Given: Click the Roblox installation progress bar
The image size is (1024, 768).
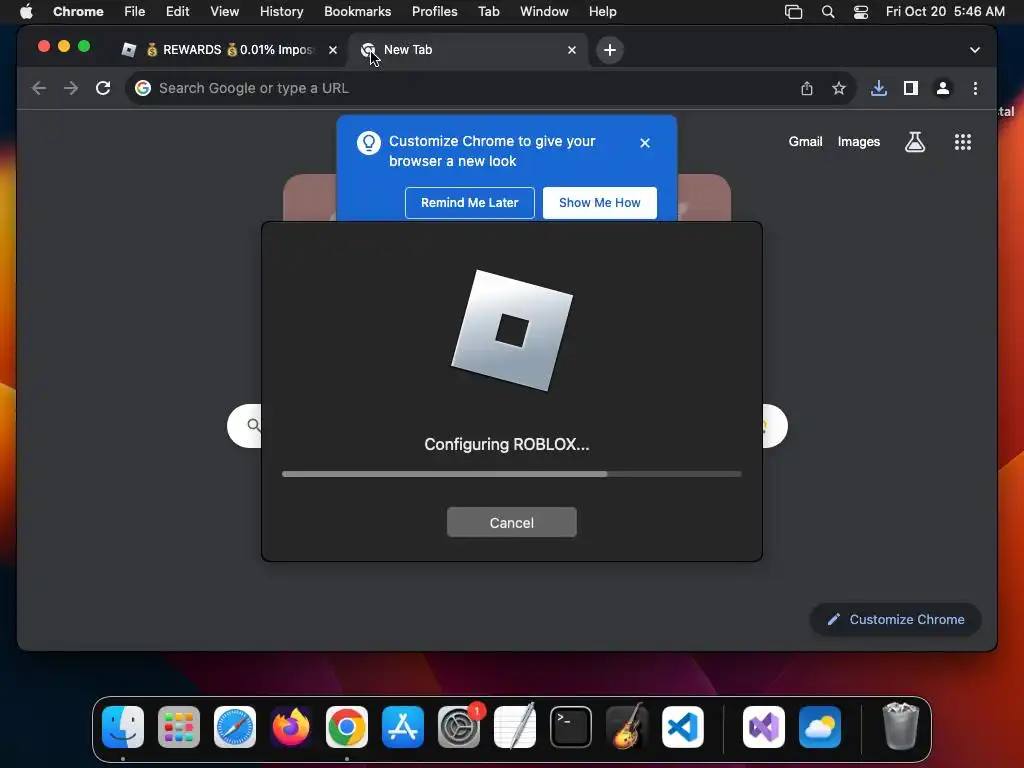Looking at the screenshot, I should click(511, 474).
